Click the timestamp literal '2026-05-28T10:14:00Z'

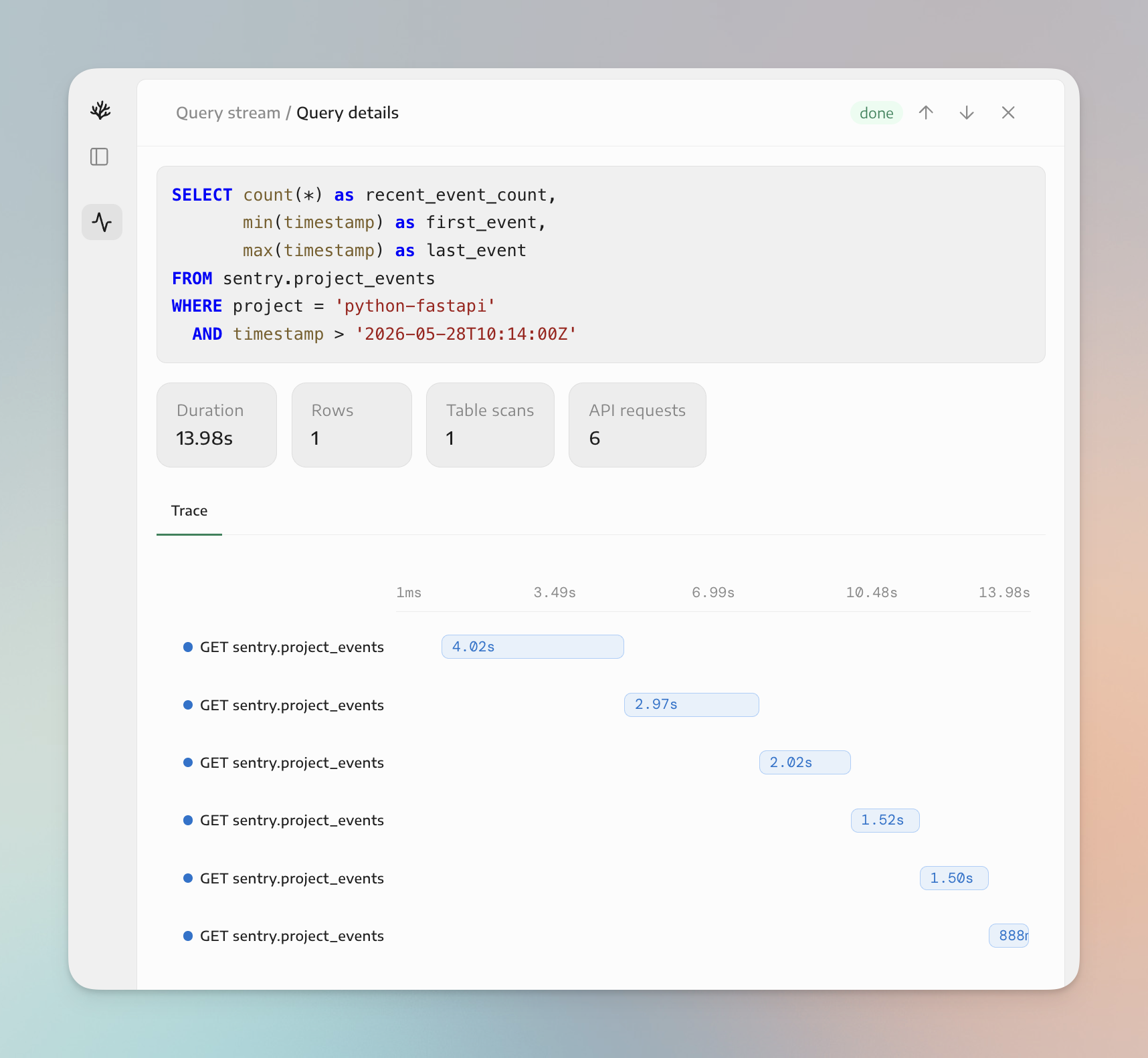click(x=466, y=334)
